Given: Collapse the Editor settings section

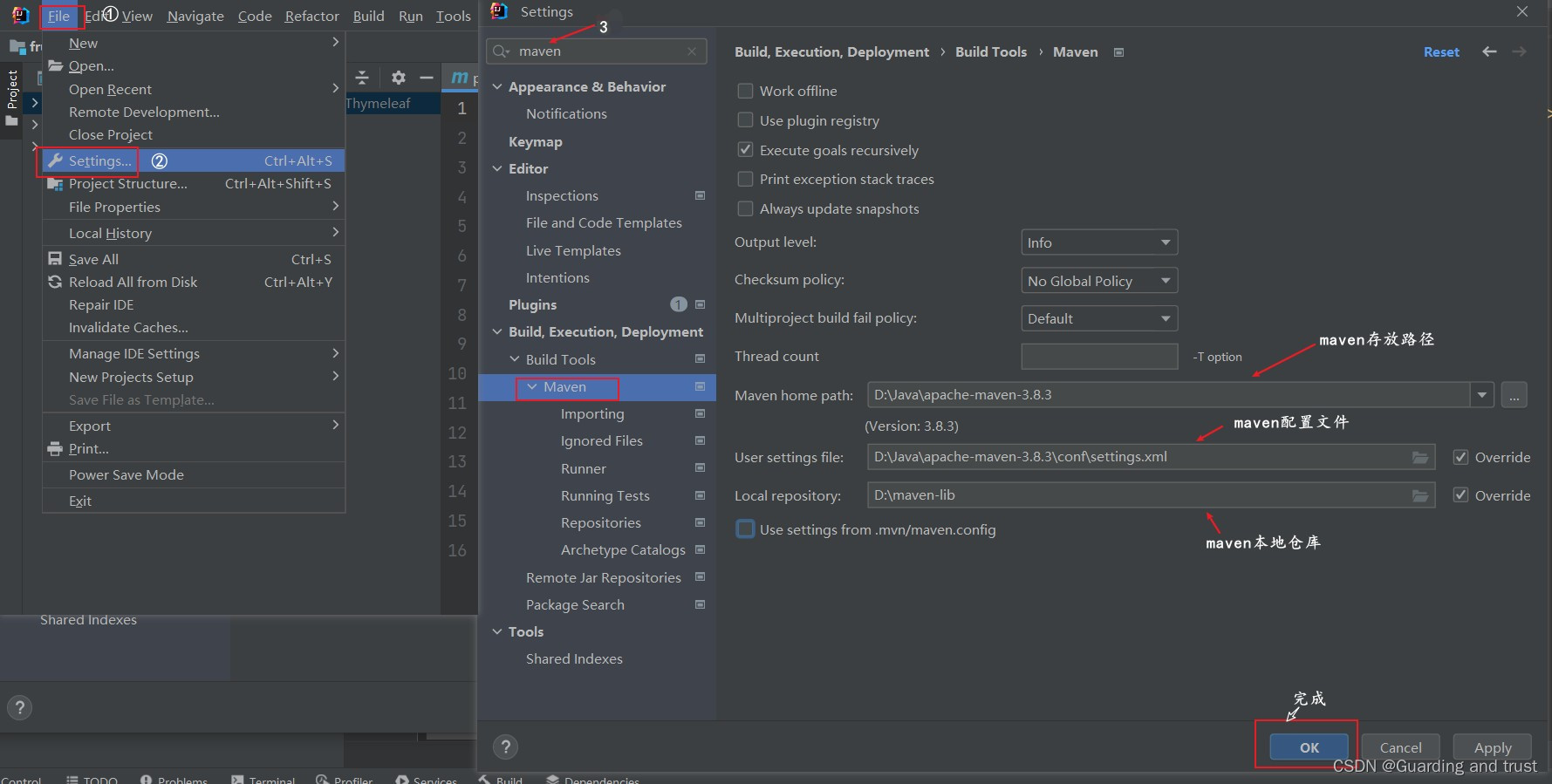Looking at the screenshot, I should pyautogui.click(x=497, y=168).
